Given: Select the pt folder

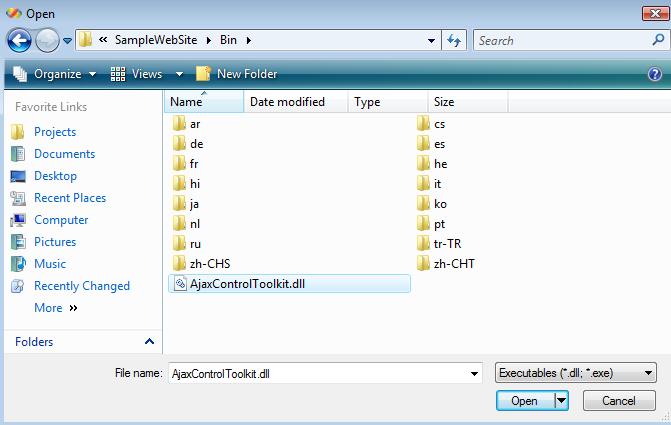Looking at the screenshot, I should [x=431, y=224].
